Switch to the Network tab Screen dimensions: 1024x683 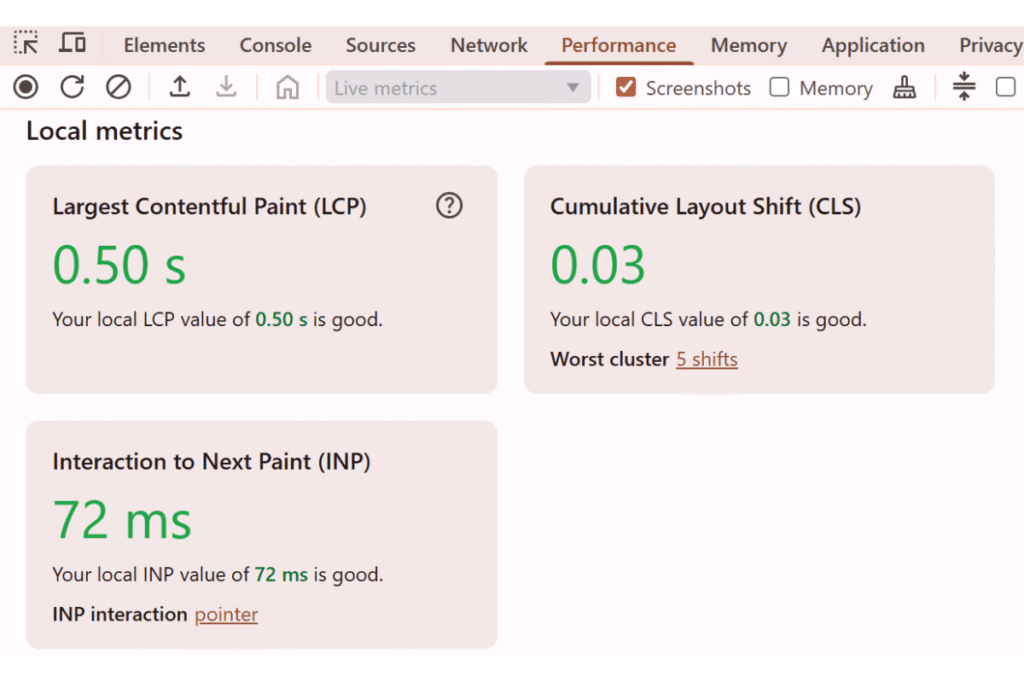coord(488,45)
